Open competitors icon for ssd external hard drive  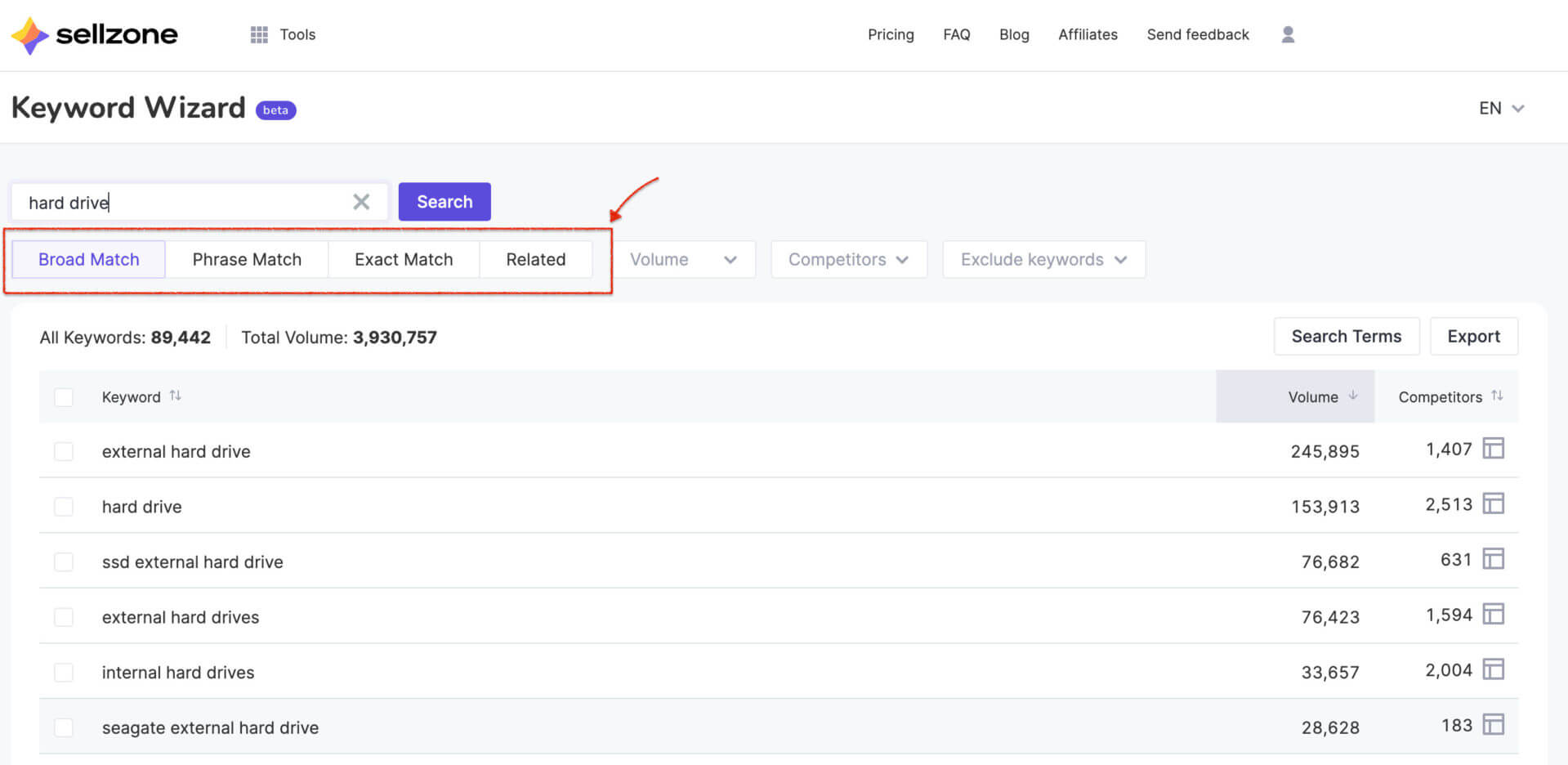click(1494, 559)
